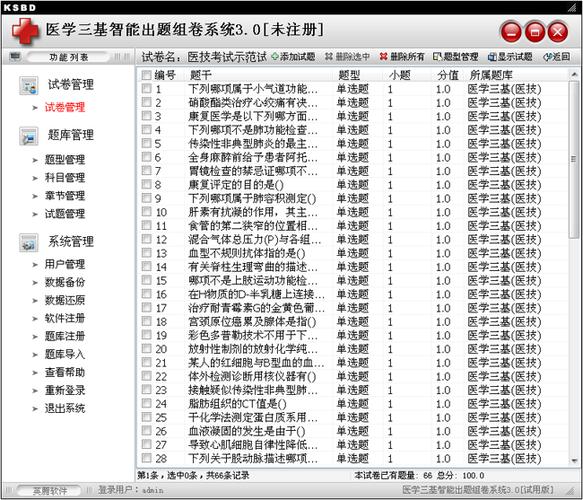The width and height of the screenshot is (583, 500).
Task: Click the 试卷管理 section icon
Action: tap(29, 85)
